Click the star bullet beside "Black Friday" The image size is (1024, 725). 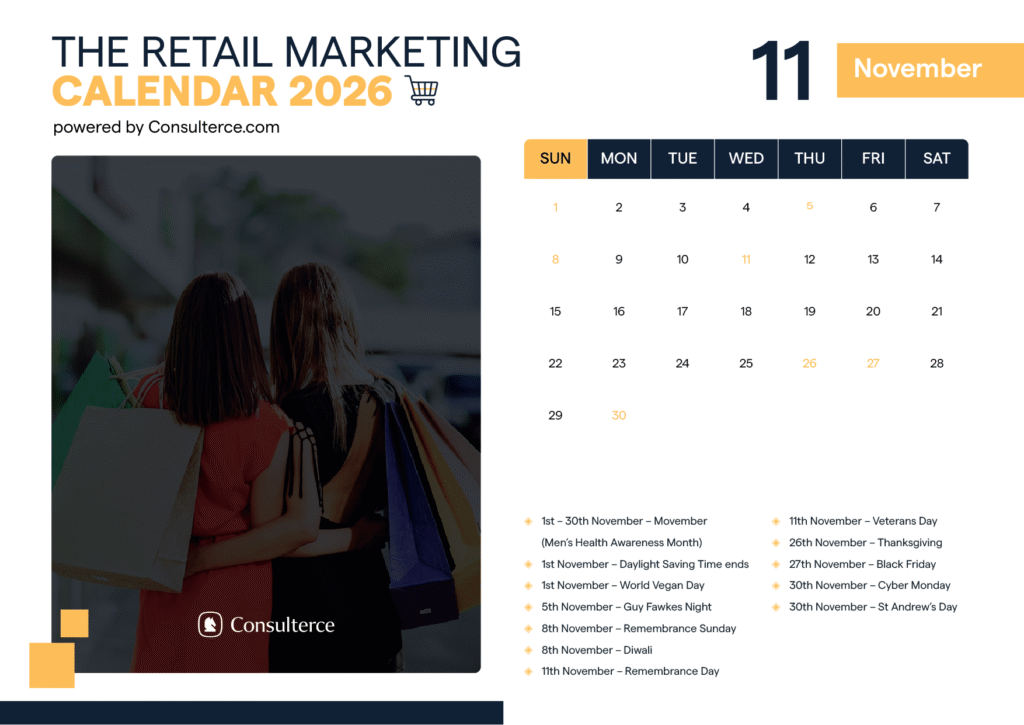coord(776,564)
